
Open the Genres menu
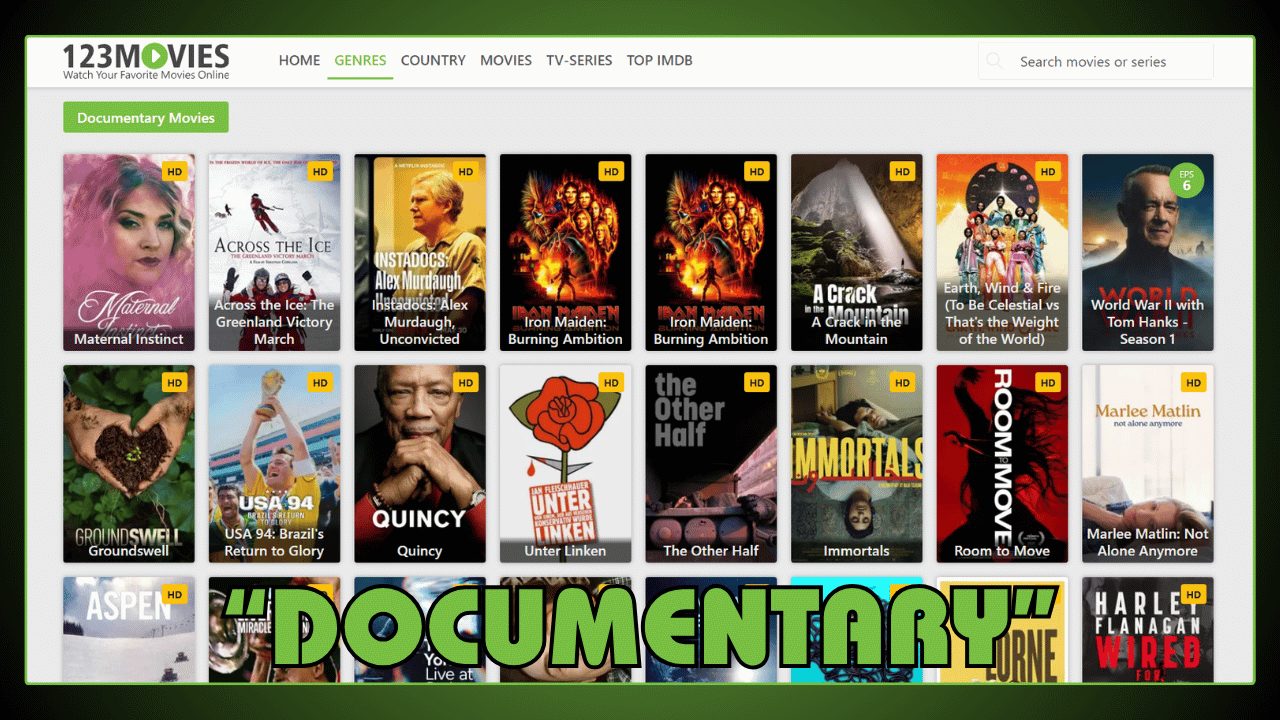click(360, 60)
